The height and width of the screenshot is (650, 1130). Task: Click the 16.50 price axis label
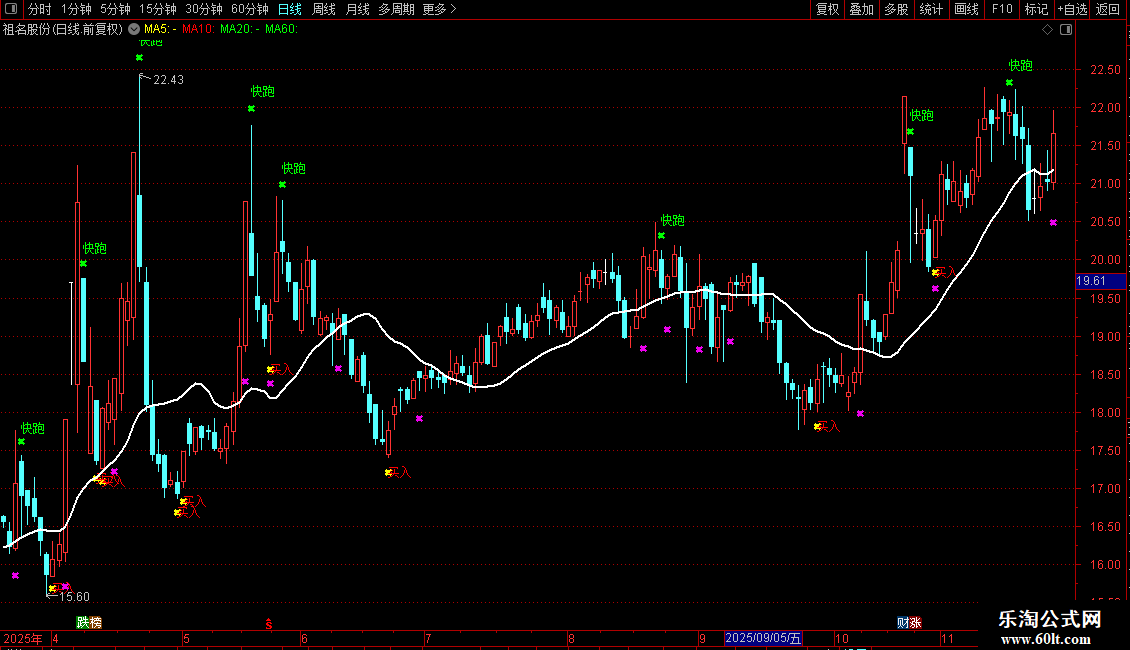coord(1105,527)
